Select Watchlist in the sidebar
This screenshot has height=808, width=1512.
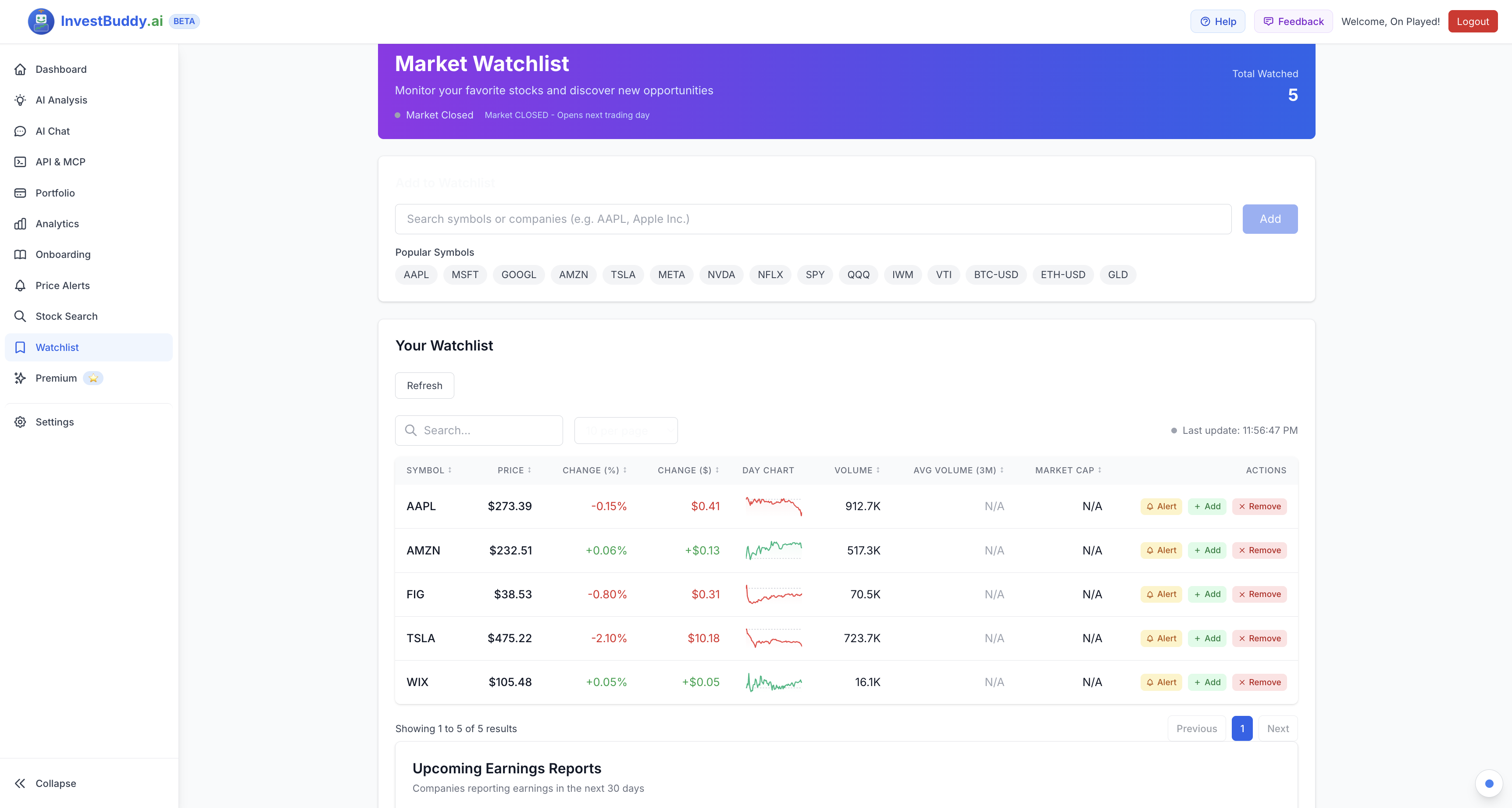89,347
